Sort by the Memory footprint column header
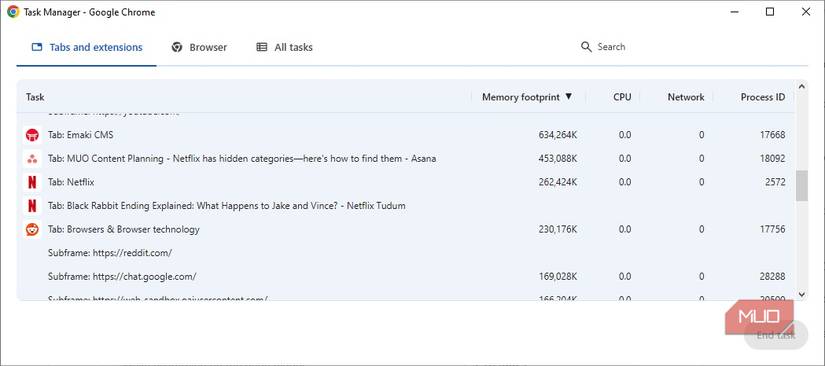Image resolution: width=825 pixels, height=366 pixels. click(521, 97)
